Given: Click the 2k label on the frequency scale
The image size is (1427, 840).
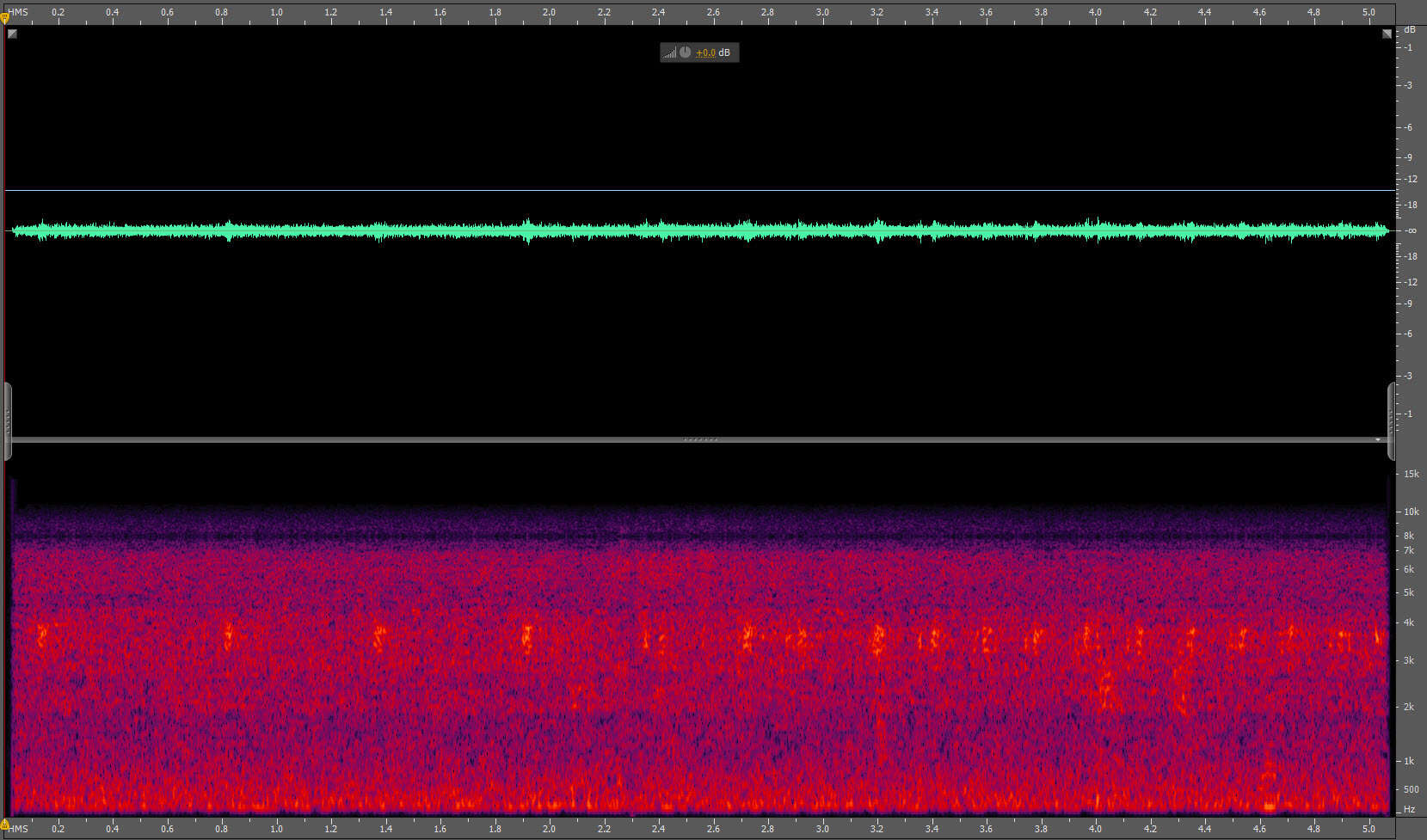Looking at the screenshot, I should [x=1409, y=707].
